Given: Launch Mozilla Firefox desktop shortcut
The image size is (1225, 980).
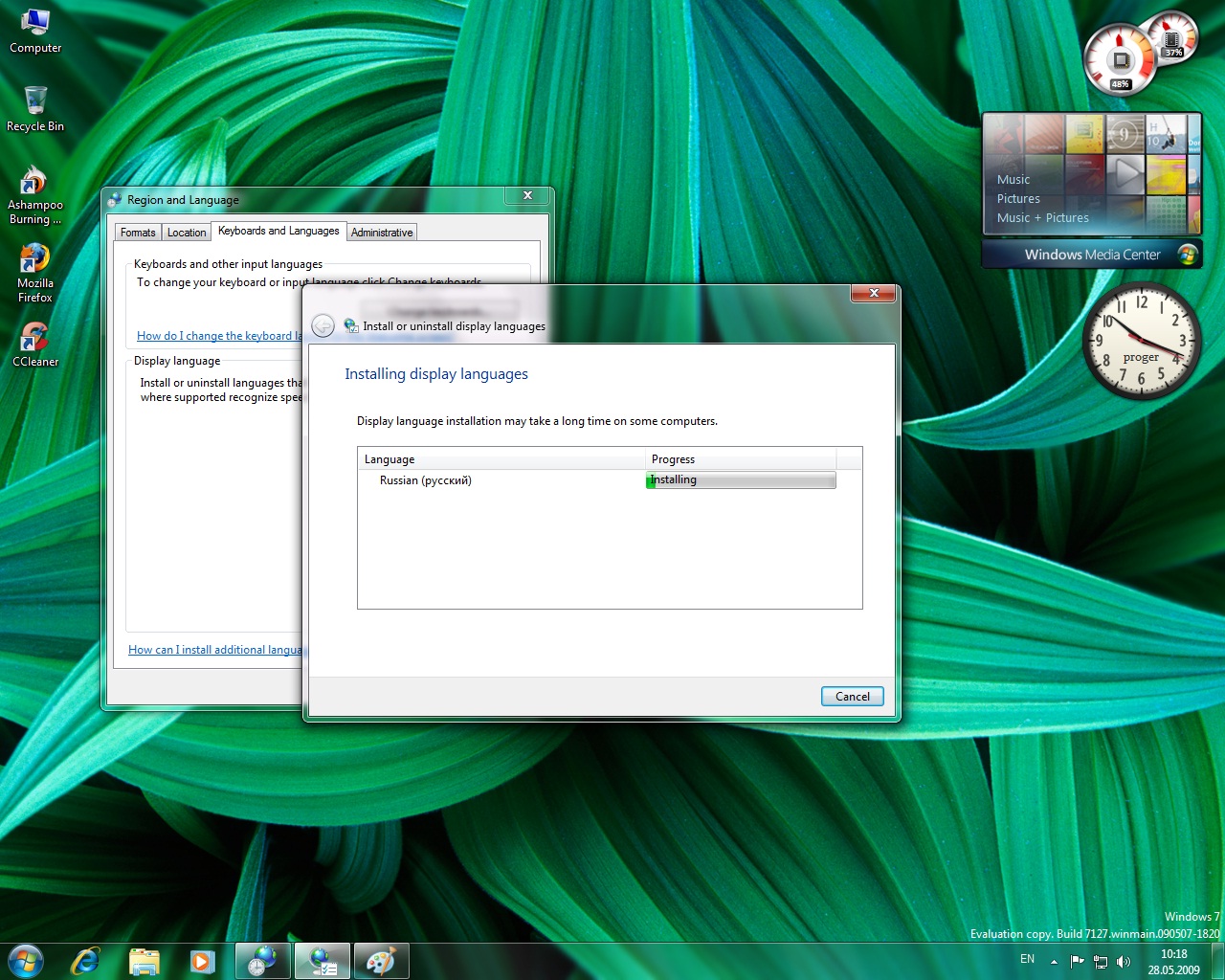Looking at the screenshot, I should [35, 274].
